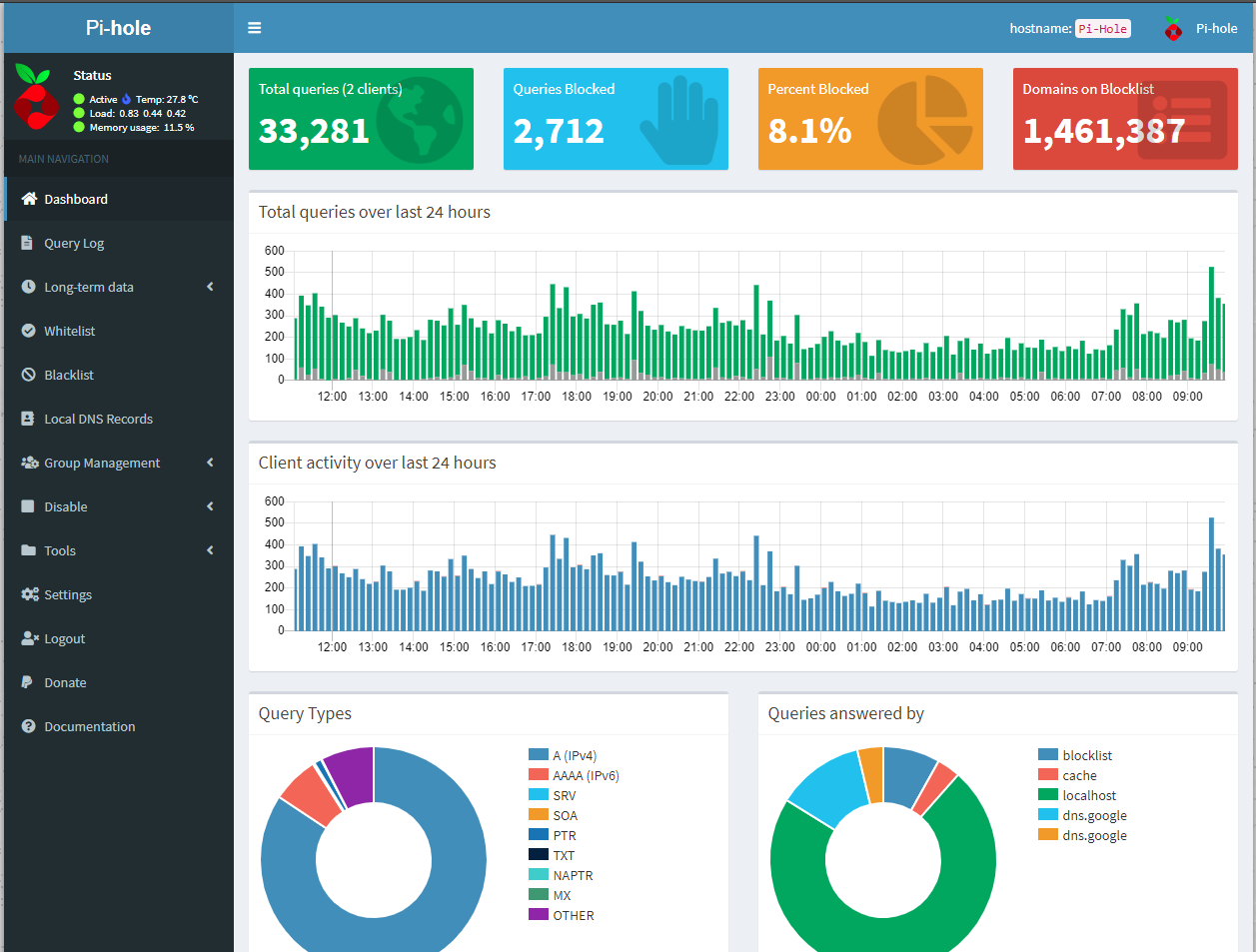Image resolution: width=1256 pixels, height=952 pixels.
Task: Expand the Disable submenu chevron
Action: point(210,506)
